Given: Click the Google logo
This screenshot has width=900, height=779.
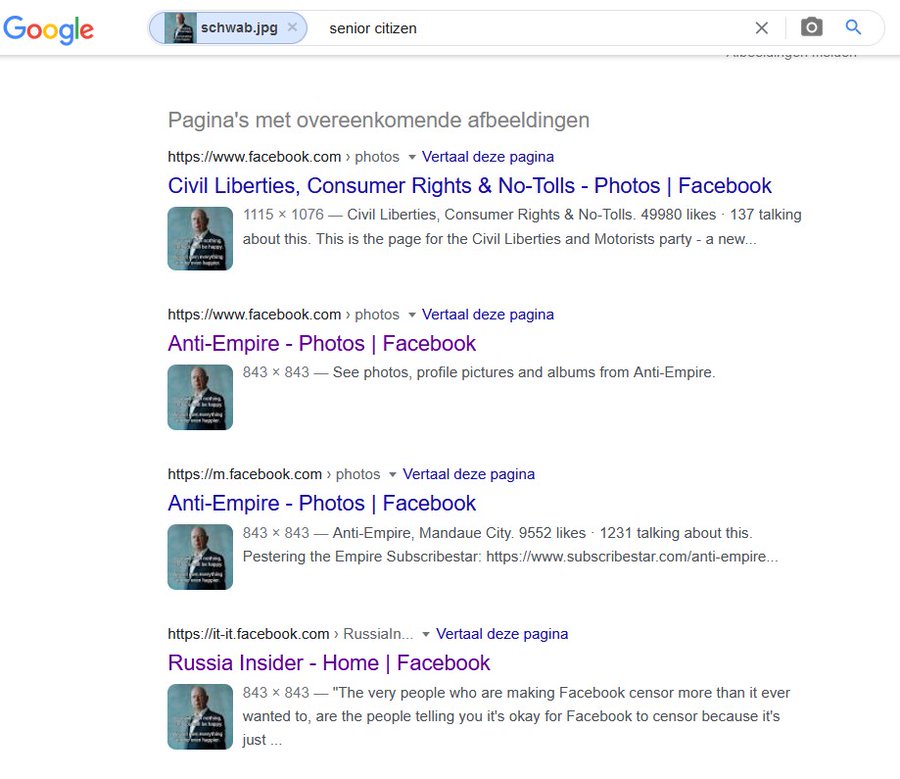Looking at the screenshot, I should coord(48,29).
